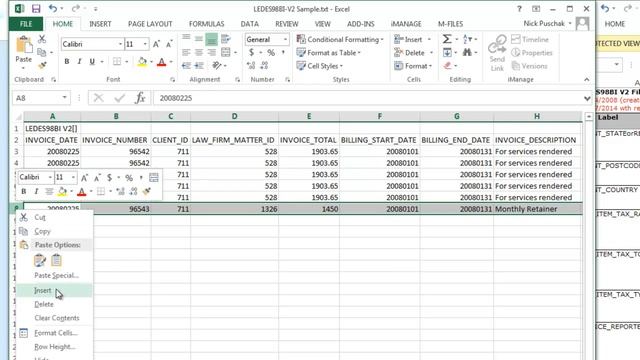
Task: Switch to the PAGE LAYOUT tab
Action: [150, 24]
